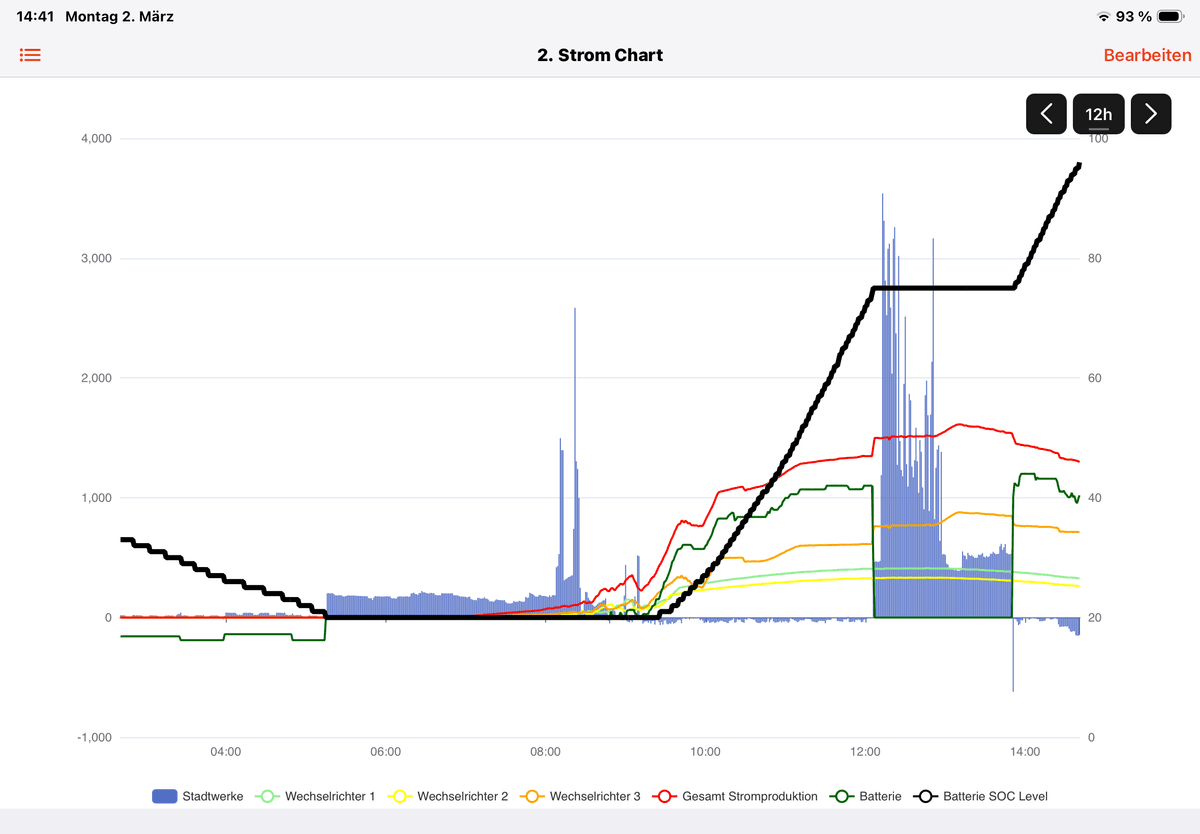This screenshot has width=1200, height=834.
Task: Click the 2,000 left axis label
Action: click(96, 378)
